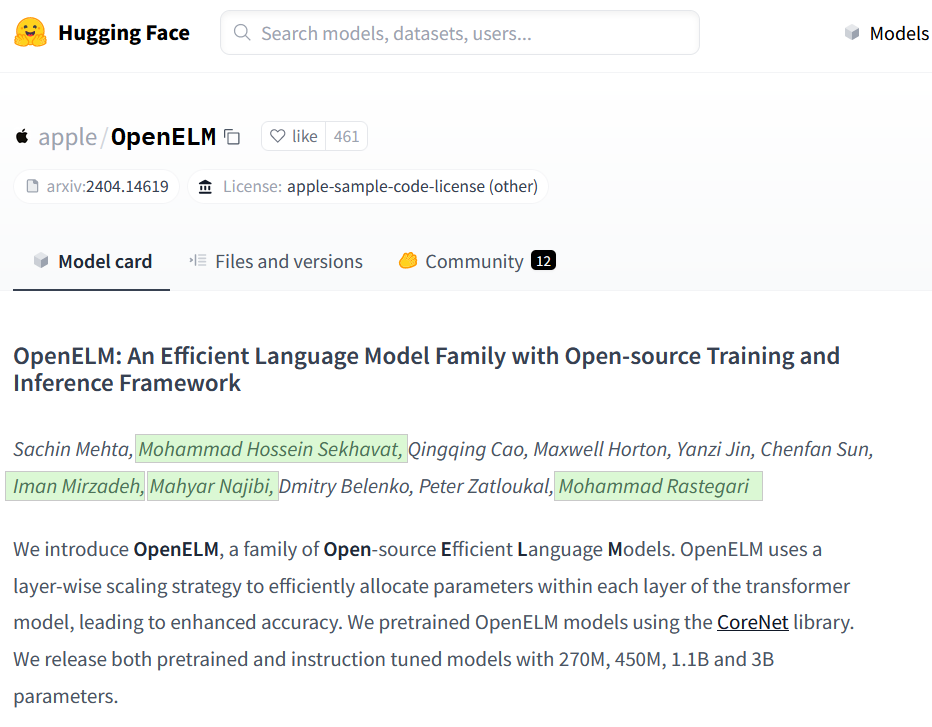The image size is (932, 727).
Task: Click the heart icon to like OpenELM
Action: [278, 137]
